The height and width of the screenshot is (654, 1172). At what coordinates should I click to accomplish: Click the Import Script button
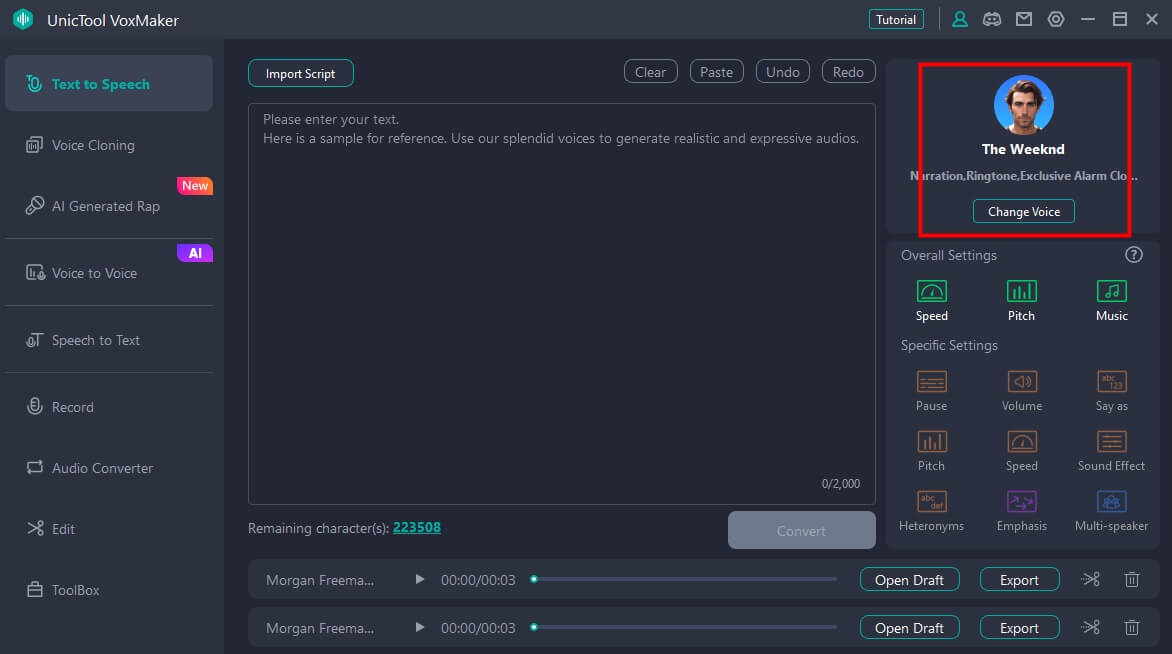[x=300, y=73]
